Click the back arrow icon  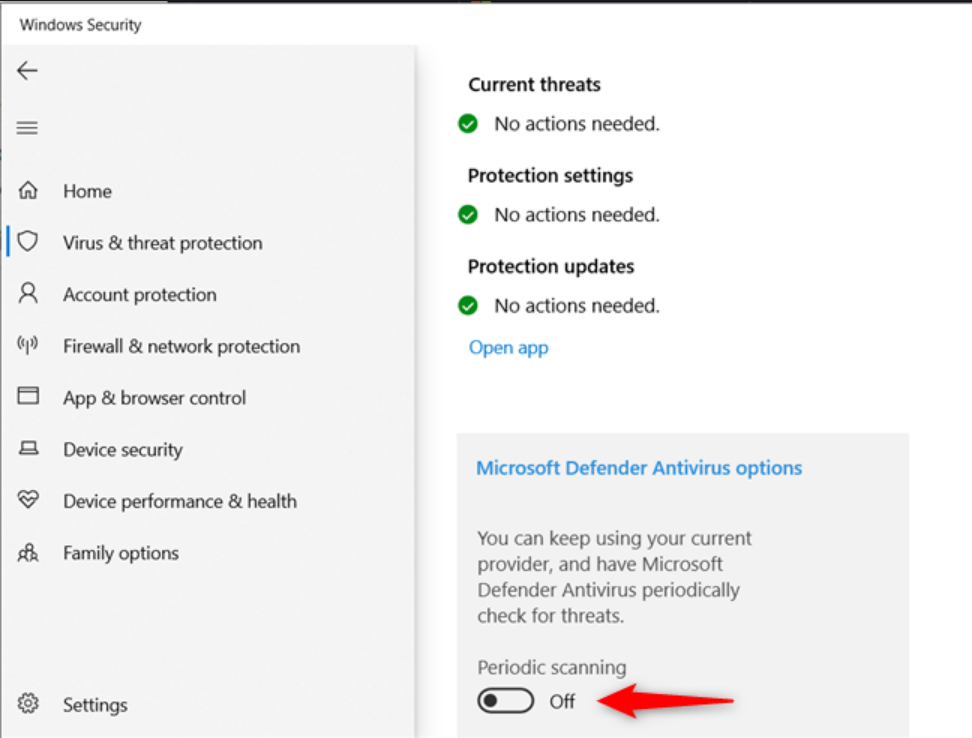click(27, 70)
